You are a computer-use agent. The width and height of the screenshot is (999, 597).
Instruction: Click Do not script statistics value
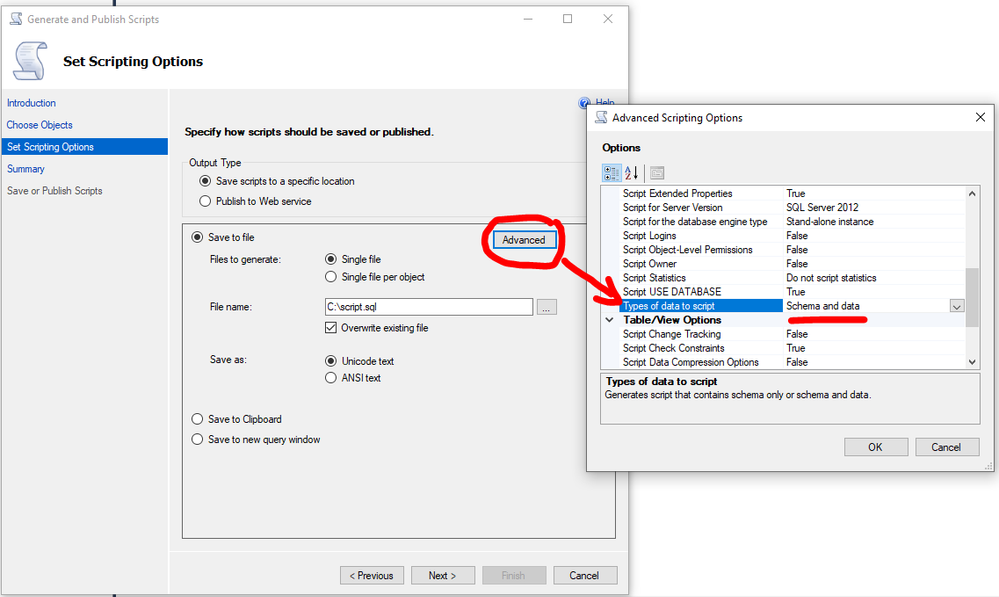[x=831, y=277]
